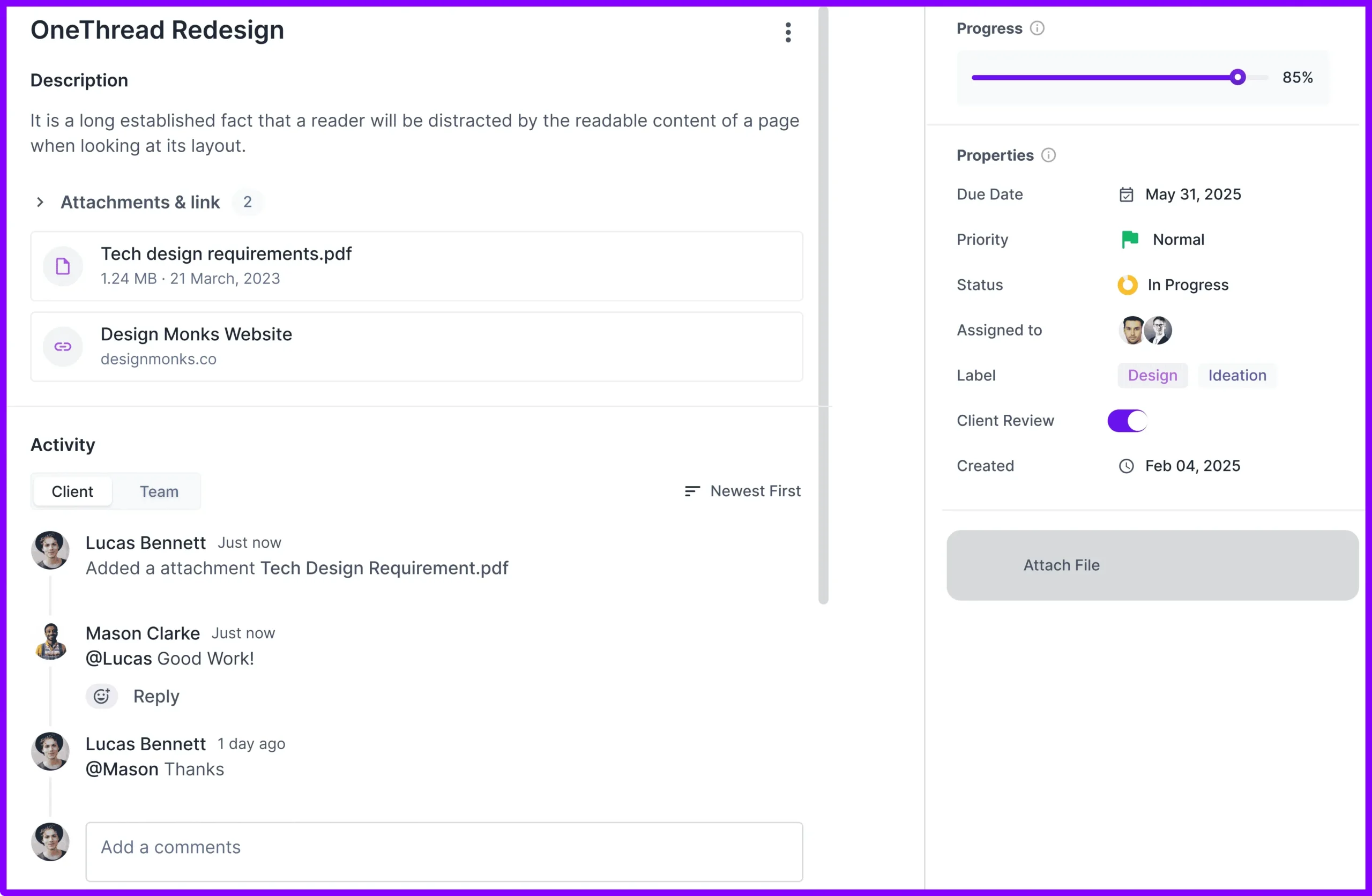Image resolution: width=1372 pixels, height=896 pixels.
Task: Click the Progress info icon
Action: (1038, 28)
